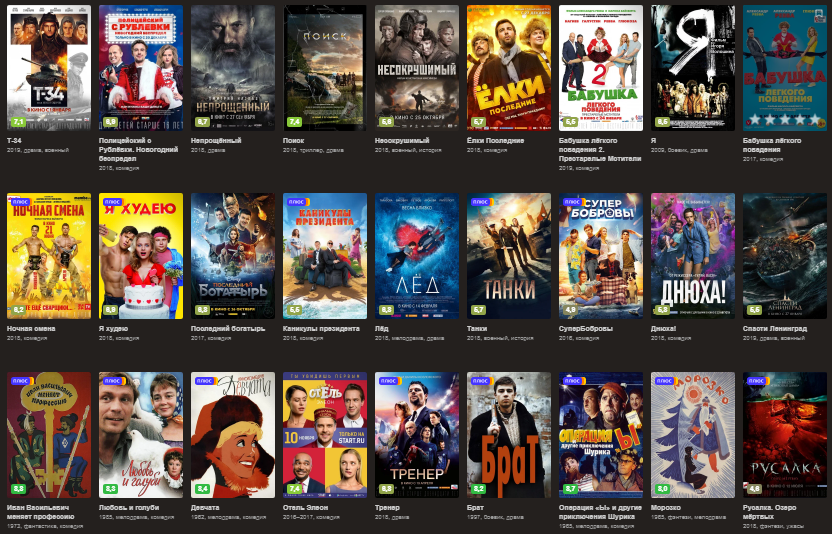Click the Каникулы президента title
This screenshot has height=534, width=832.
tap(321, 329)
